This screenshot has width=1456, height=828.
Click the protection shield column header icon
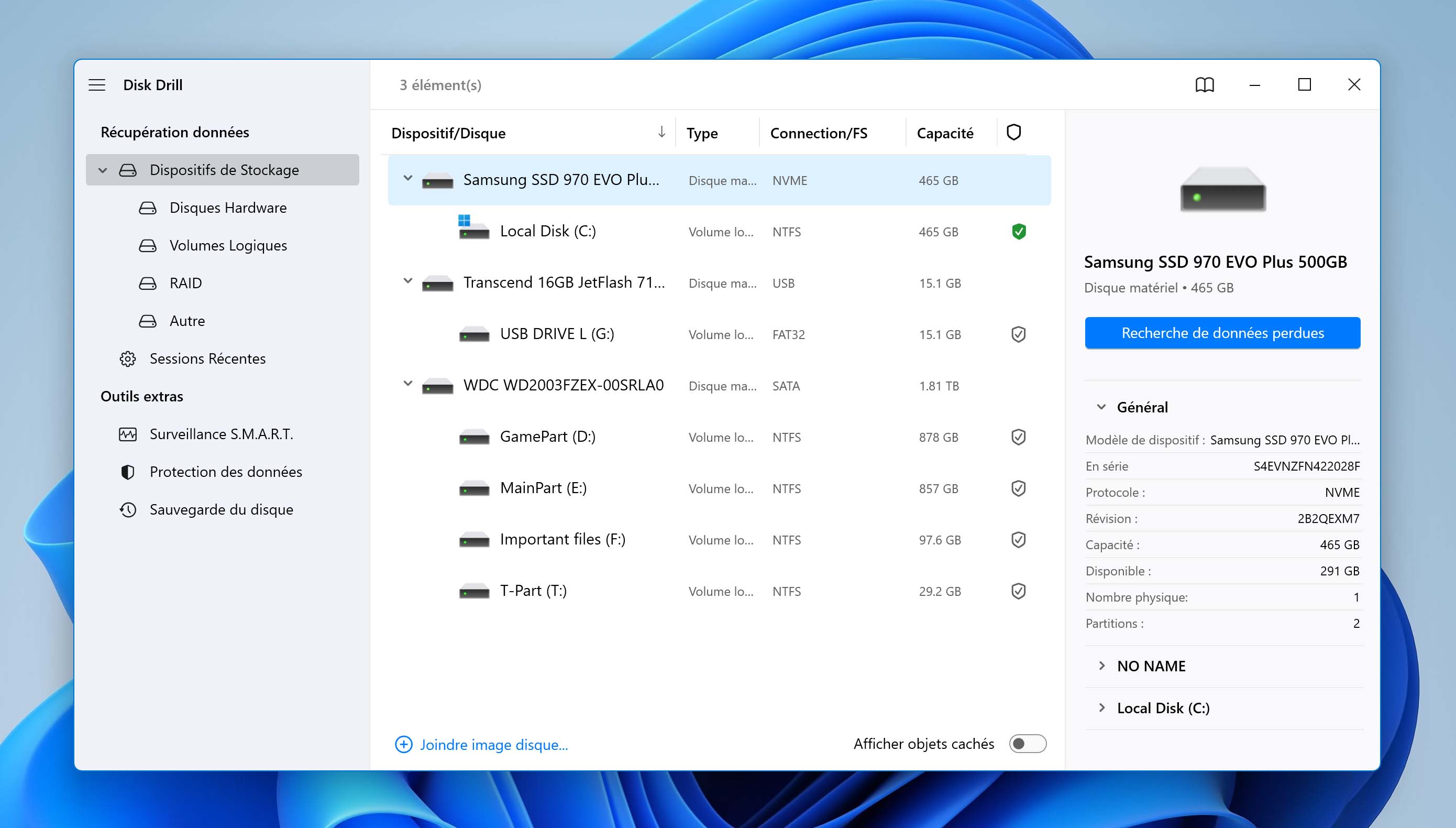pos(1013,133)
